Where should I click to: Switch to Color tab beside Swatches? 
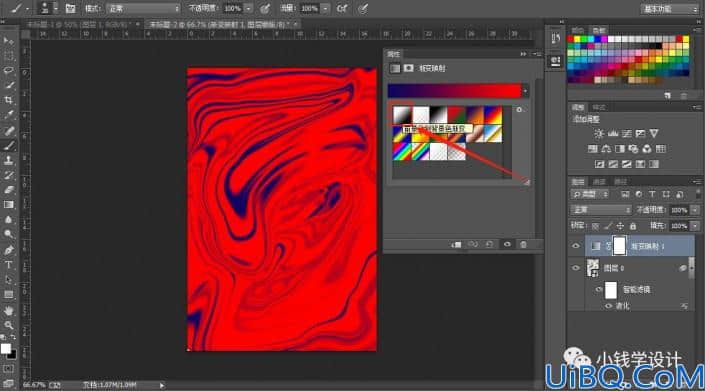(x=577, y=31)
